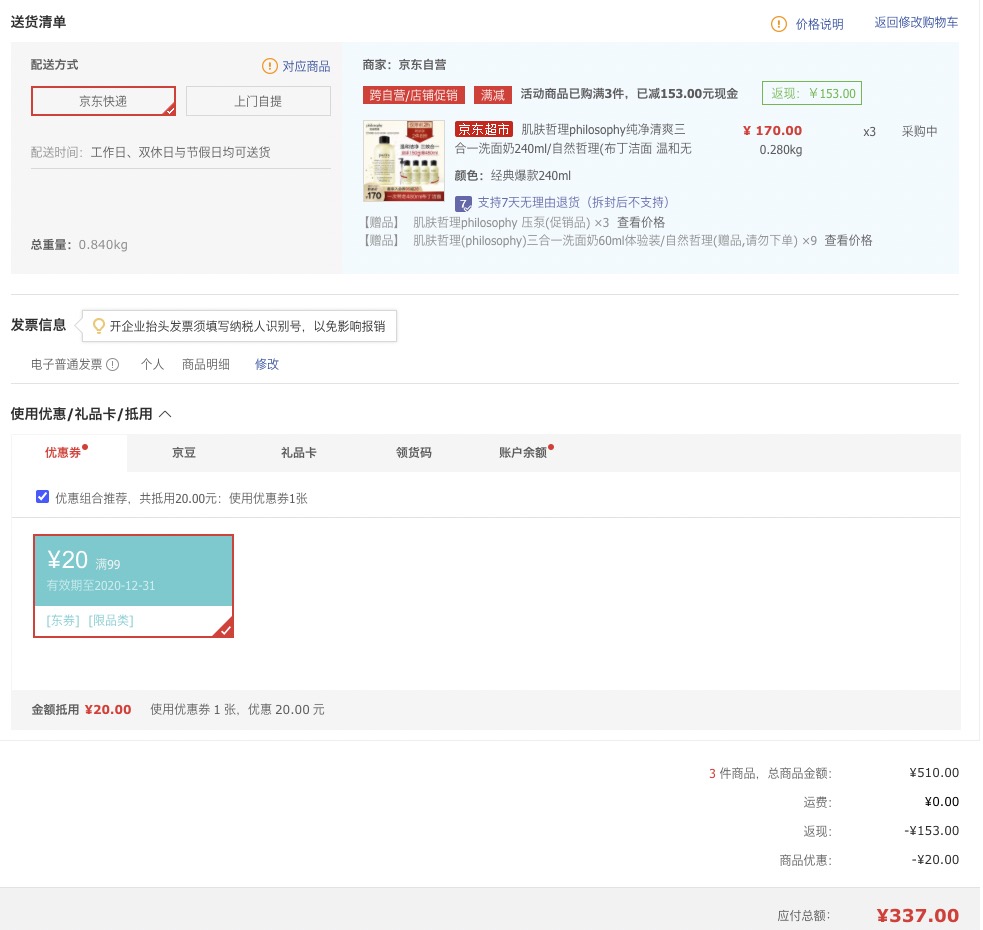The width and height of the screenshot is (983, 930).
Task: Open the 对应商品 link
Action: point(306,66)
